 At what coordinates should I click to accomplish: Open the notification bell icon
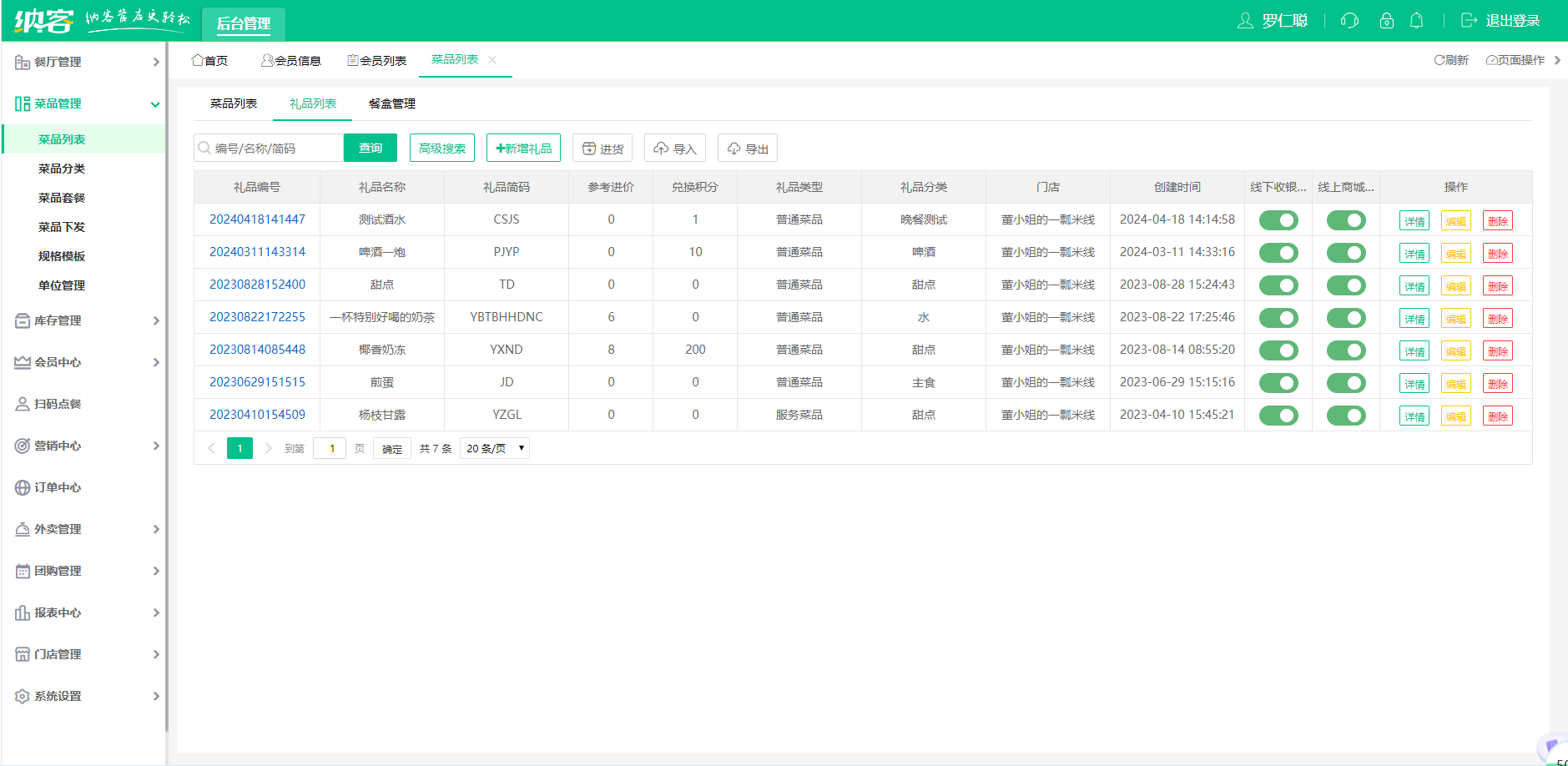1416,21
